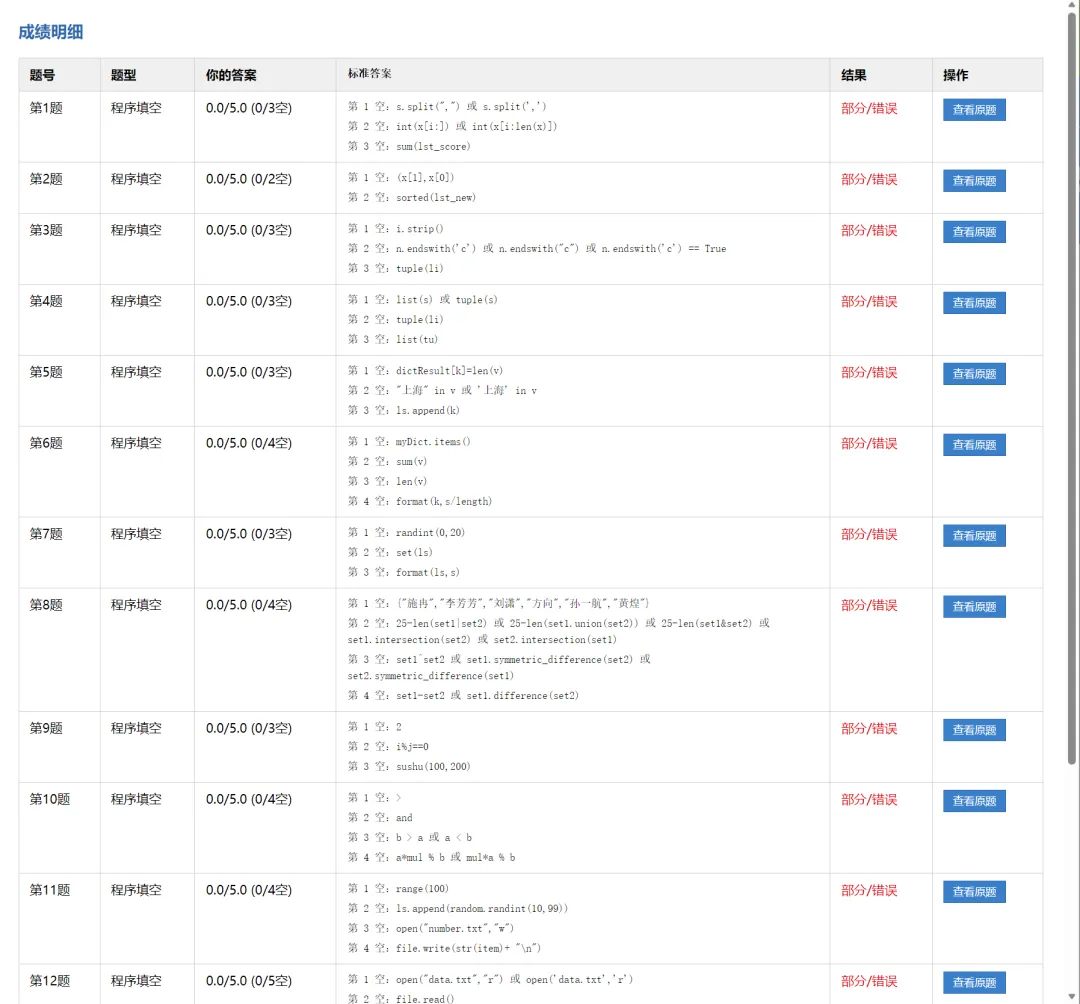
Task: Click 部分/错误 result for 第1题
Action: [x=869, y=108]
